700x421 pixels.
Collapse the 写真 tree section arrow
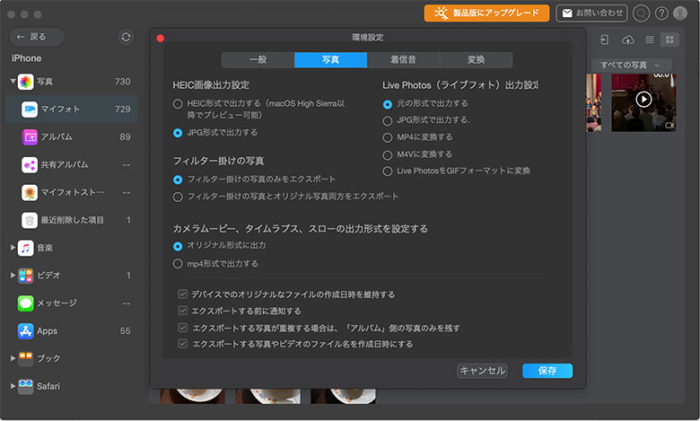click(x=13, y=81)
